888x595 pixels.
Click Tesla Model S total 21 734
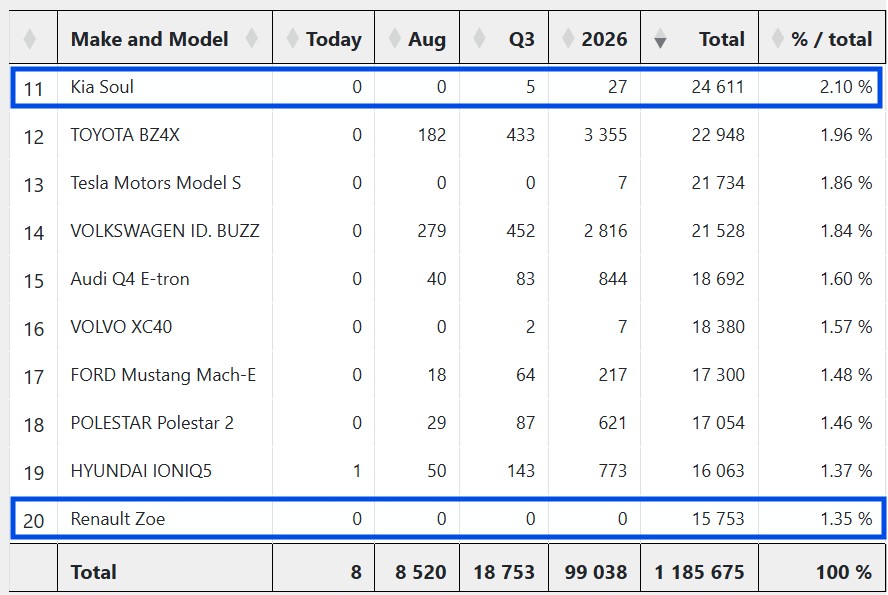(718, 183)
